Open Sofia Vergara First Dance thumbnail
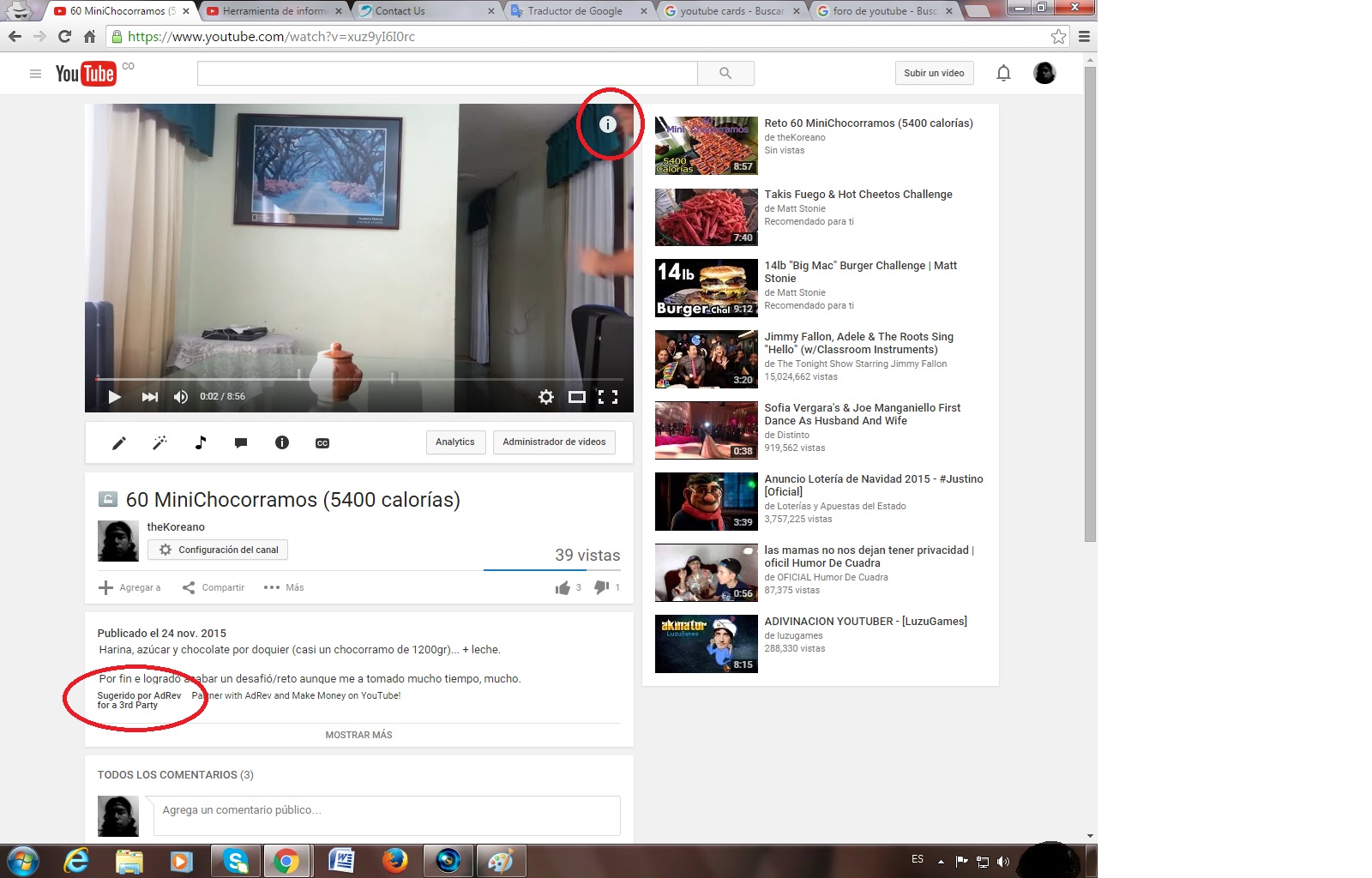 click(x=707, y=430)
